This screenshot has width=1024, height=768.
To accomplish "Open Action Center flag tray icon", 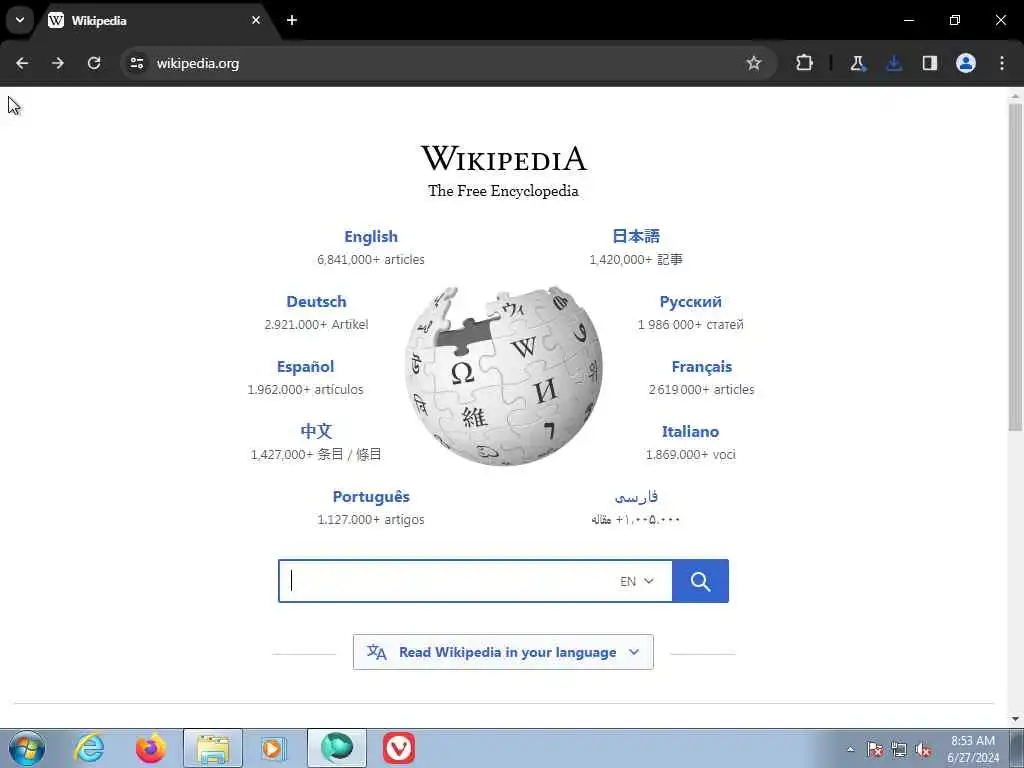I will point(875,749).
